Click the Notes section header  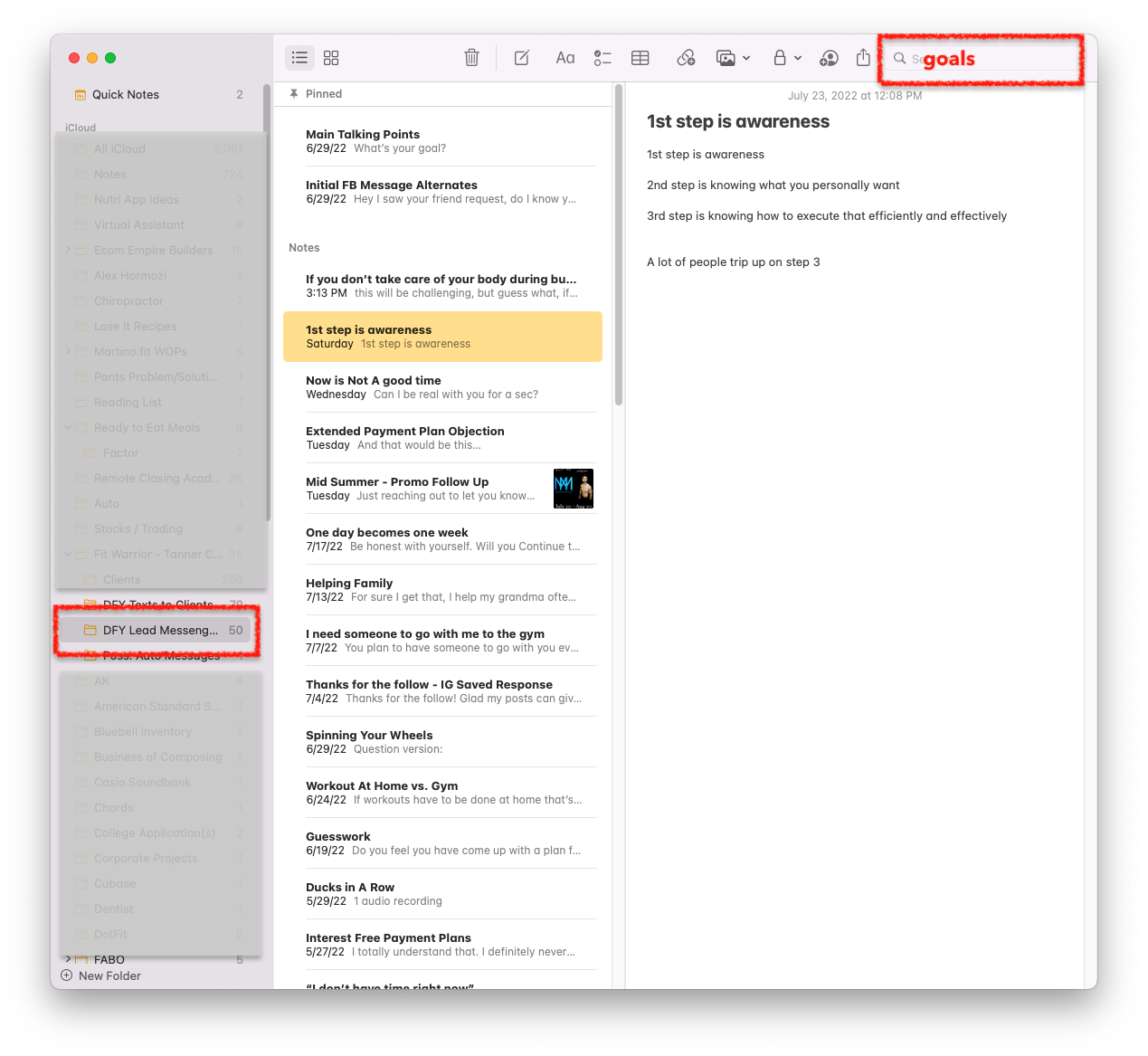pyautogui.click(x=304, y=248)
